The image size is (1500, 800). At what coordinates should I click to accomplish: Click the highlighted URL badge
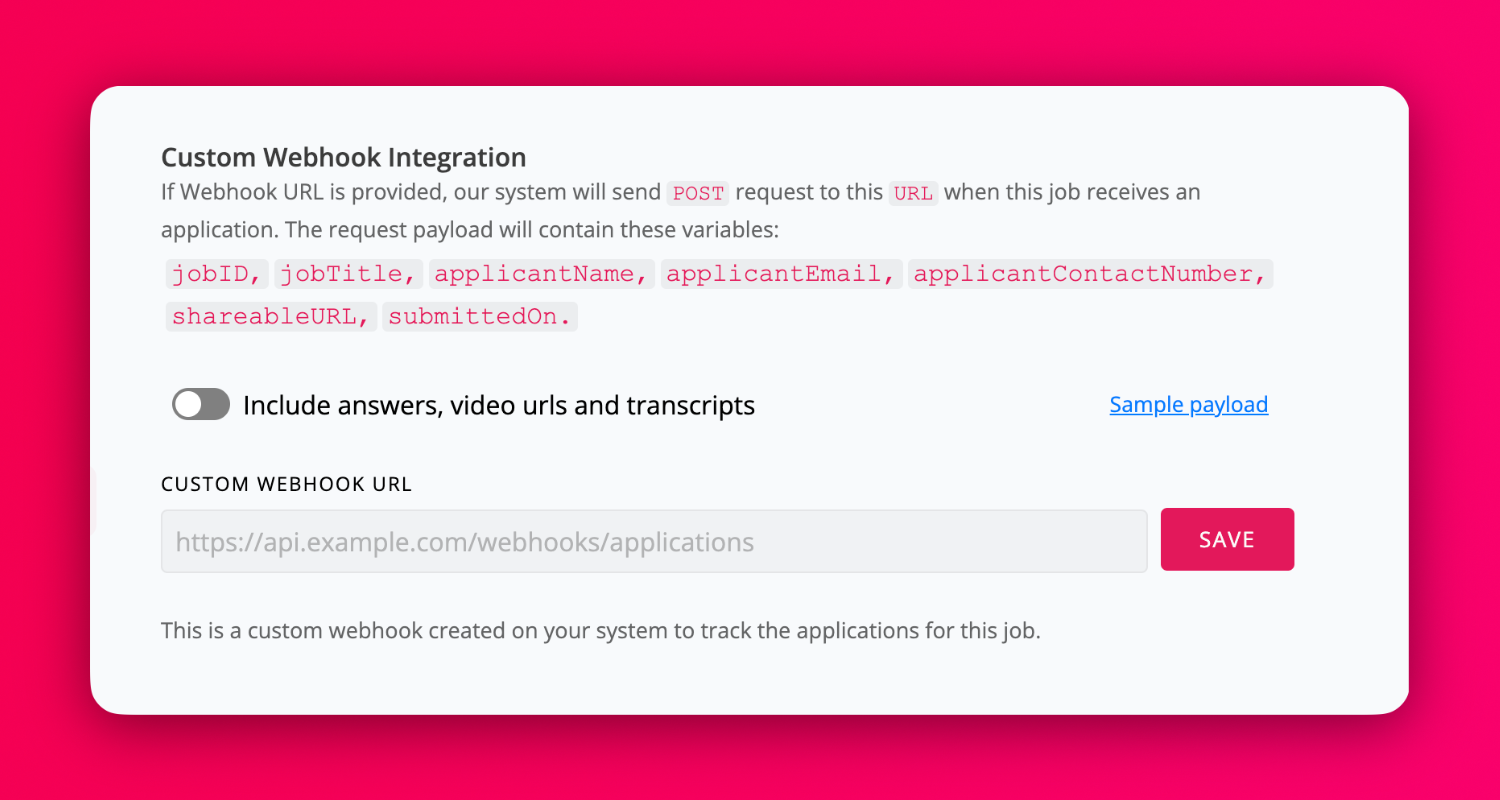coord(913,193)
